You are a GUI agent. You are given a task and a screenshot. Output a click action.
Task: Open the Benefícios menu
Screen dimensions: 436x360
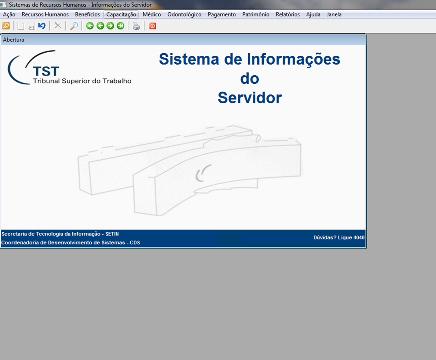[x=87, y=14]
